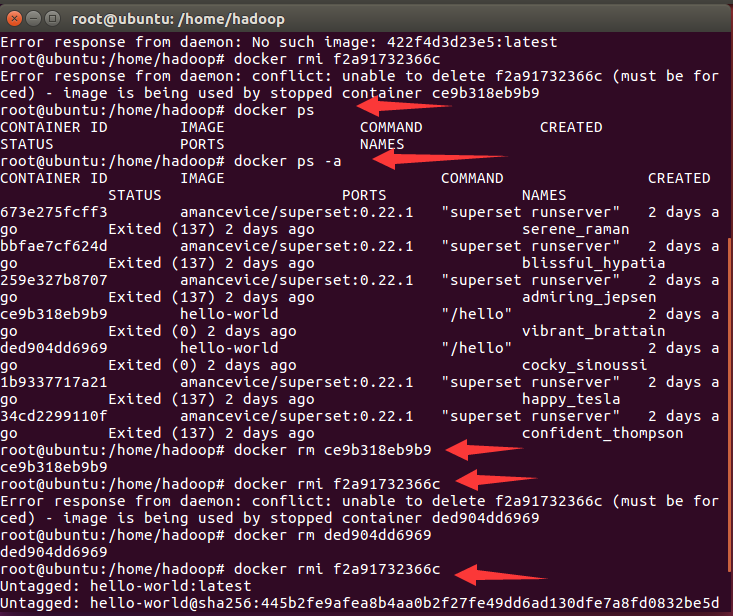The image size is (733, 616).
Task: Click the terminal scrollbar on right edge
Action: coord(730,404)
